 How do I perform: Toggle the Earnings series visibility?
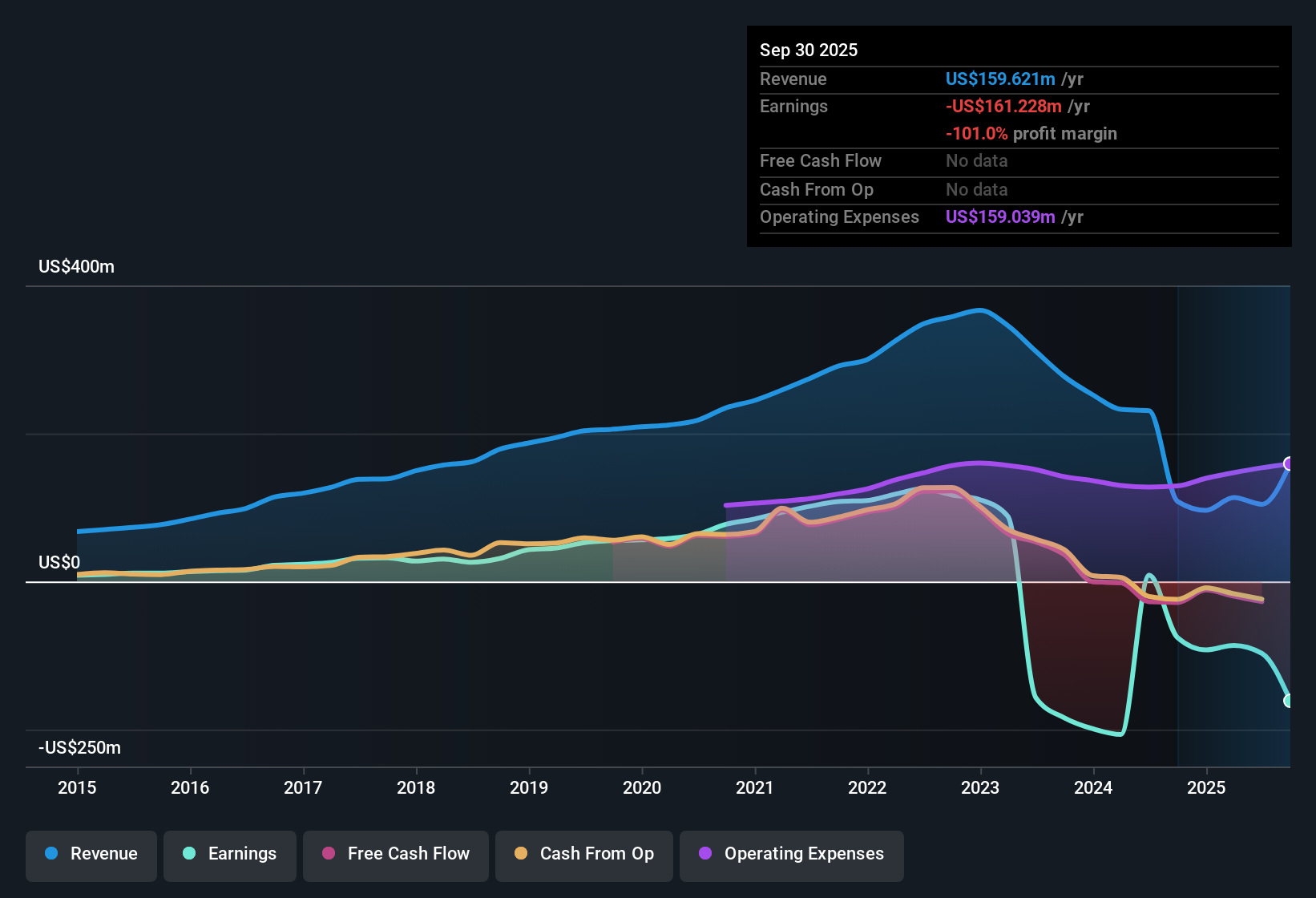(229, 854)
